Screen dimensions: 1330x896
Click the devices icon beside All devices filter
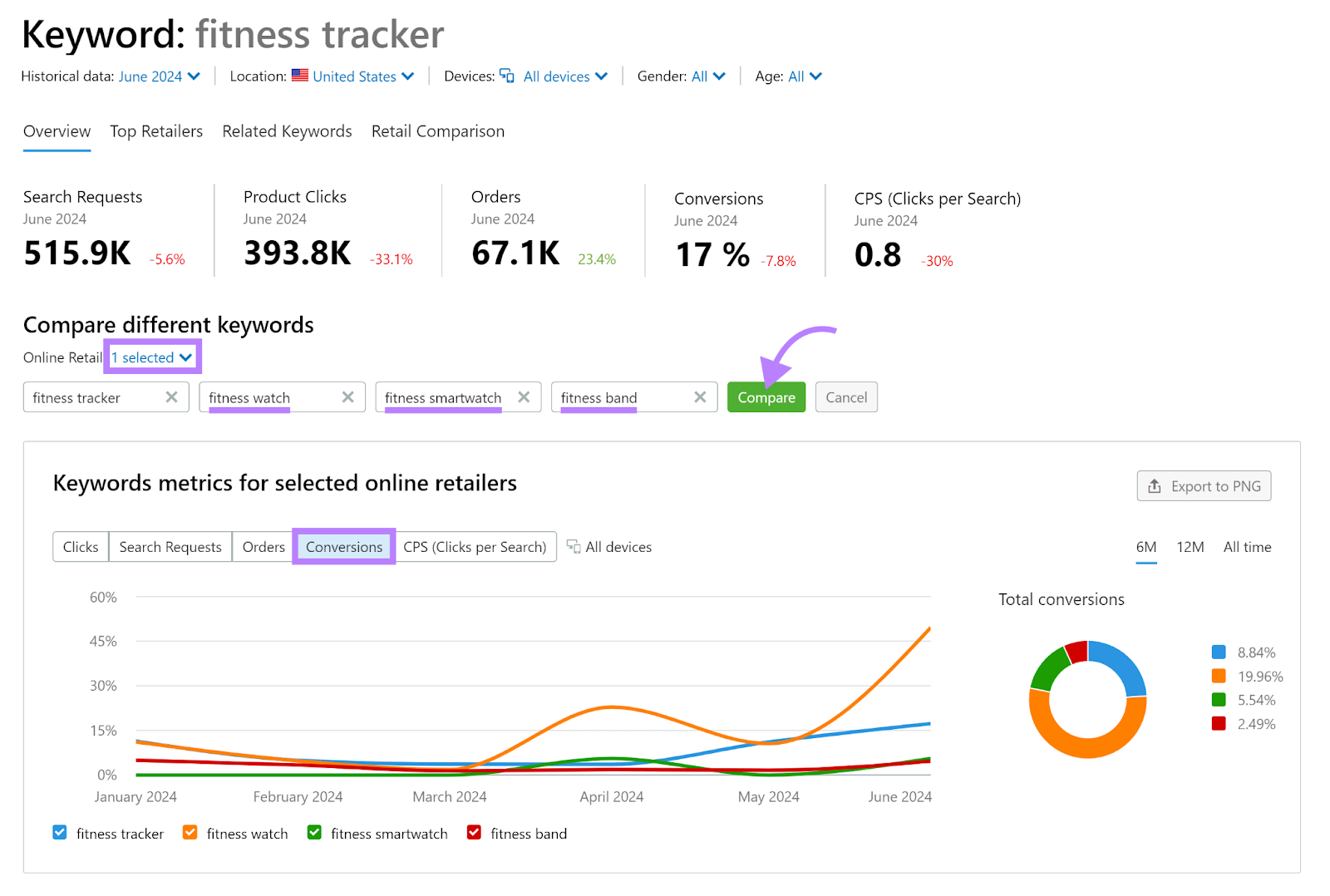pos(506,76)
